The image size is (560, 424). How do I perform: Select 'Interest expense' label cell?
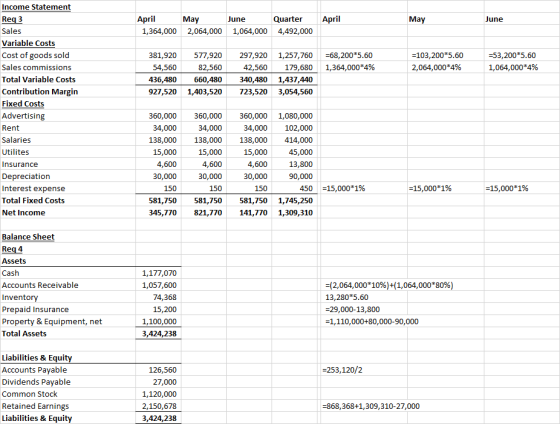point(34,189)
